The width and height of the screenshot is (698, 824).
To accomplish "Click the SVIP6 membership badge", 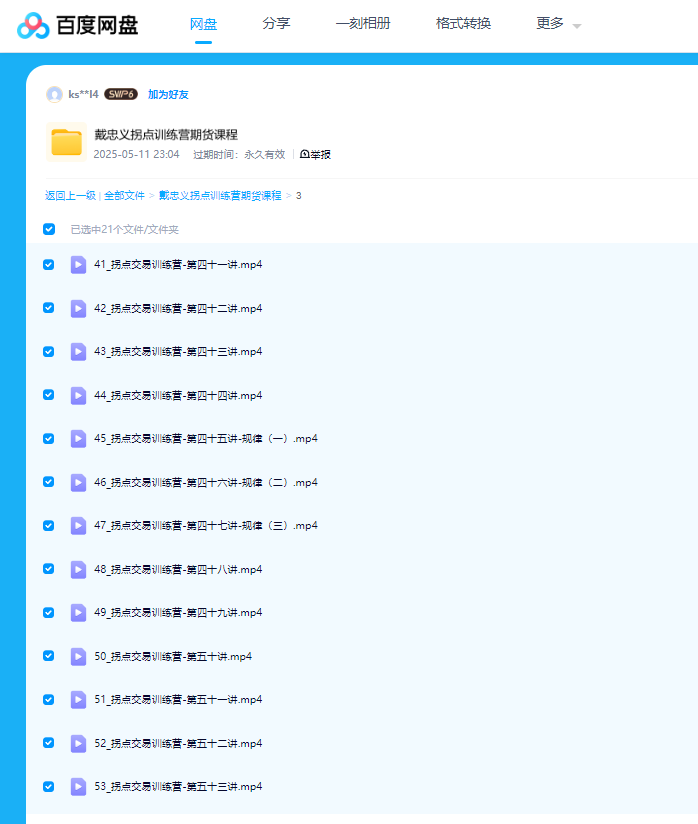I will 121,94.
